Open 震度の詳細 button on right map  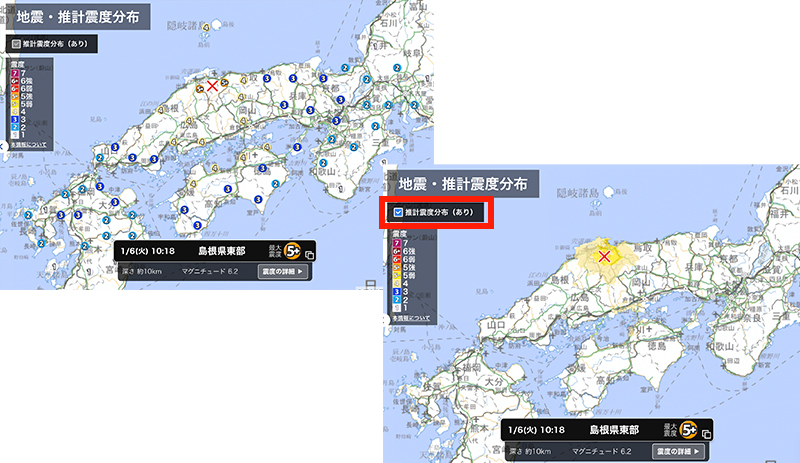pos(679,451)
